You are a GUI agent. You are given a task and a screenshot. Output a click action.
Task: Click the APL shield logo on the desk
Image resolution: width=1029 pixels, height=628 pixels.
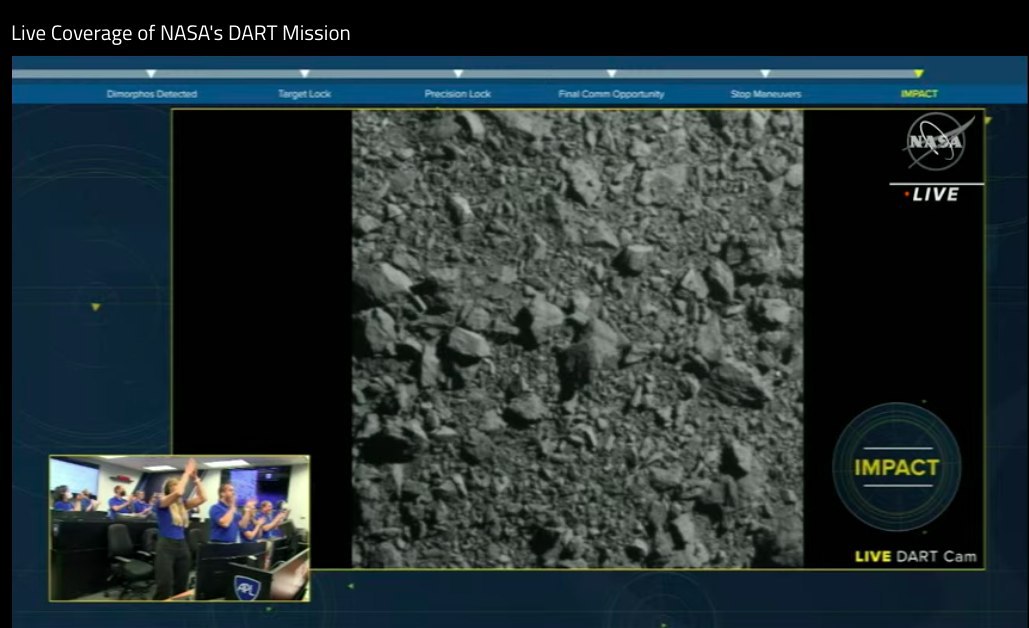[x=246, y=587]
